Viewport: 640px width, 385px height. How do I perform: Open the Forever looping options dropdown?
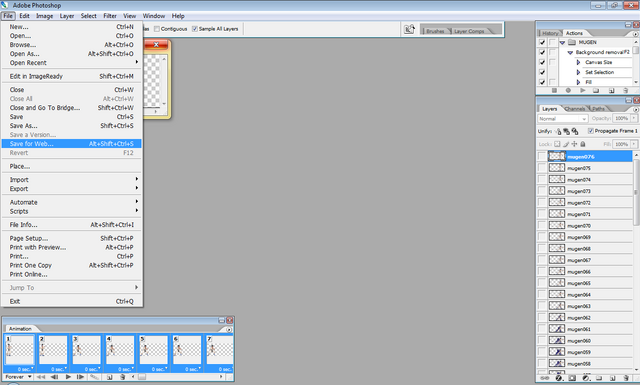(18, 377)
